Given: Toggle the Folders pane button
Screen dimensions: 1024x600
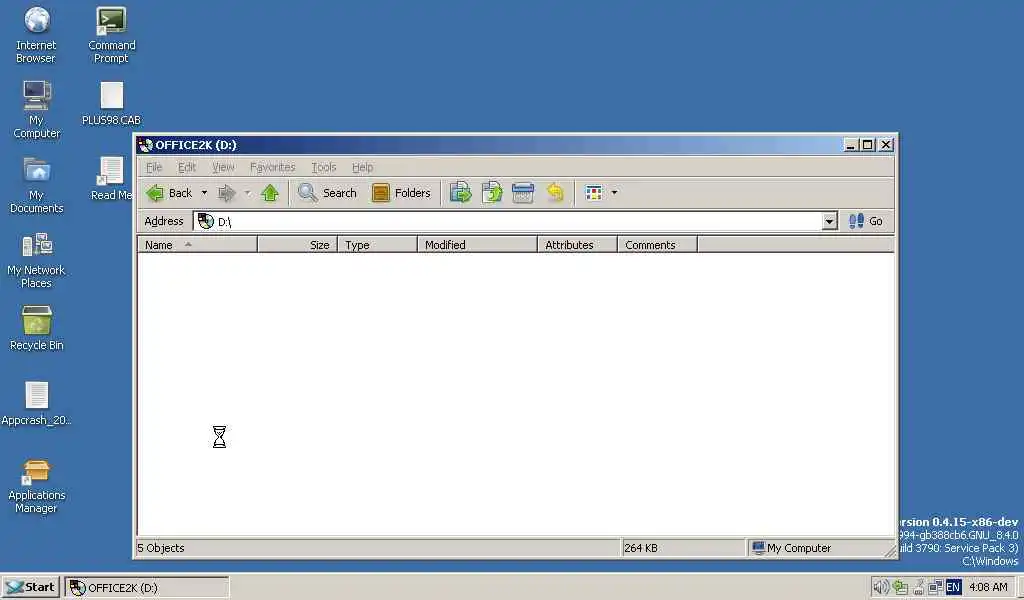Looking at the screenshot, I should [x=401, y=193].
